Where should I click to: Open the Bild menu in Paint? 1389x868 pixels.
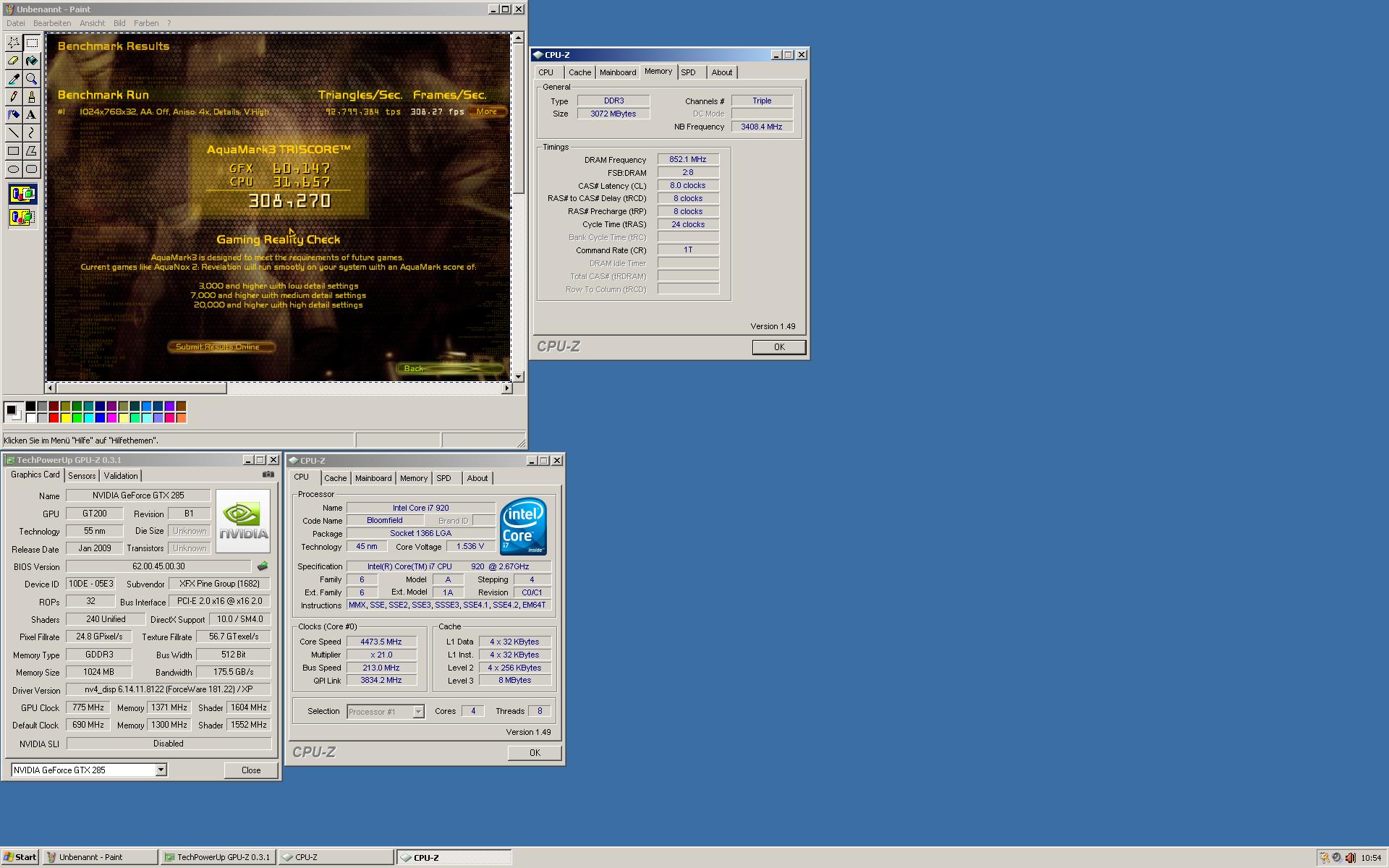click(x=119, y=23)
